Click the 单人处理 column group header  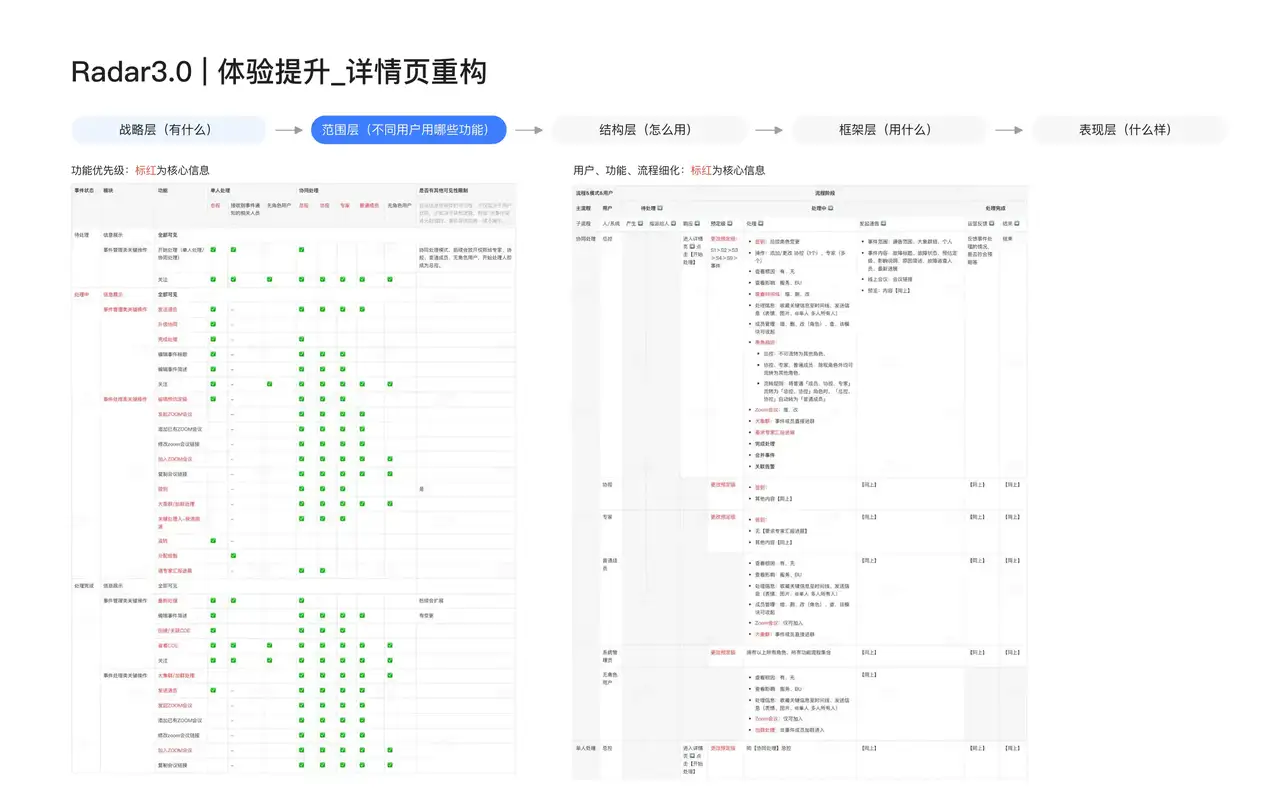pos(220,190)
